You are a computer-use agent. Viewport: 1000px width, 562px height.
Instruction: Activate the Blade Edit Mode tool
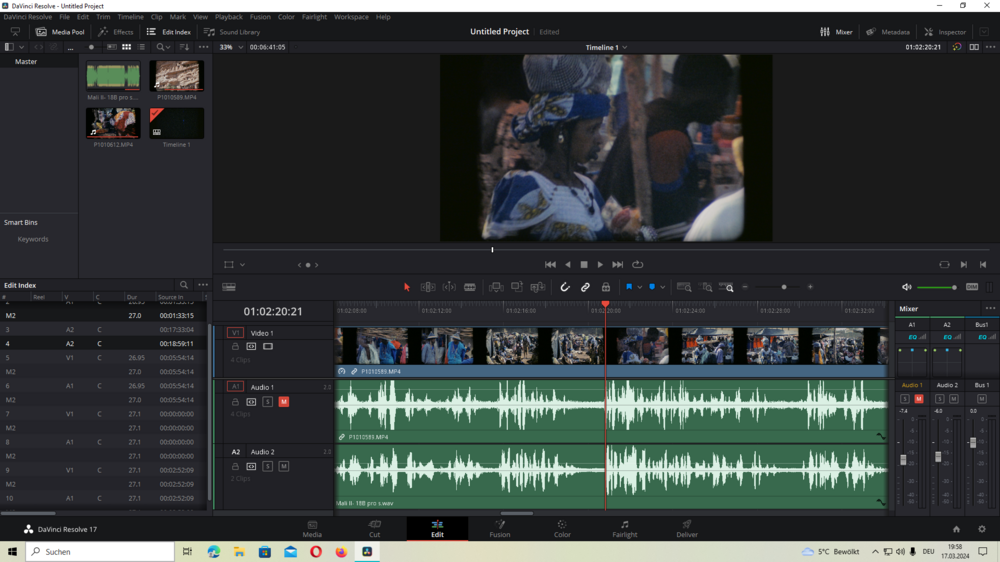469,287
